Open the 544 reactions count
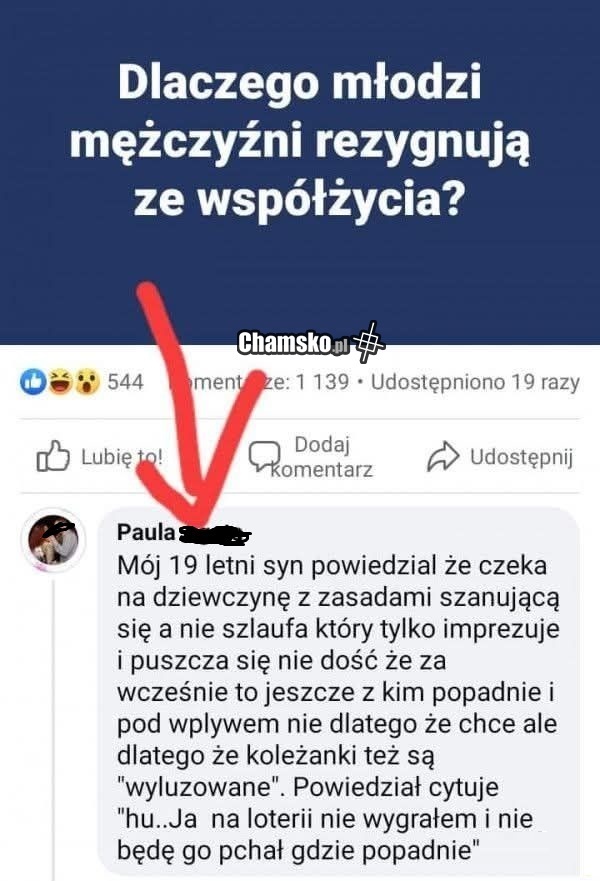Viewport: 600px width, 881px height. (x=125, y=382)
